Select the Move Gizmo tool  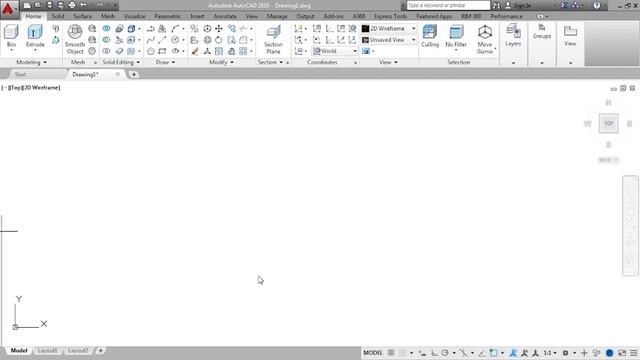[485, 39]
